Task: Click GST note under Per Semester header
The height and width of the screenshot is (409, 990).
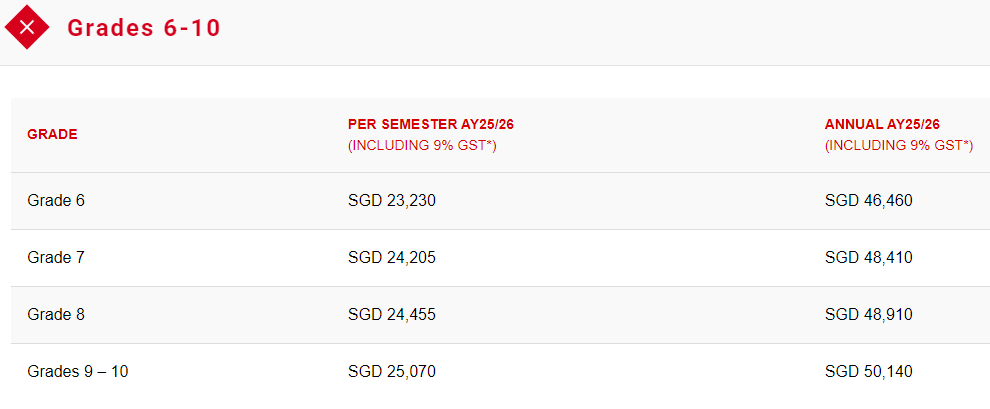Action: click(422, 146)
